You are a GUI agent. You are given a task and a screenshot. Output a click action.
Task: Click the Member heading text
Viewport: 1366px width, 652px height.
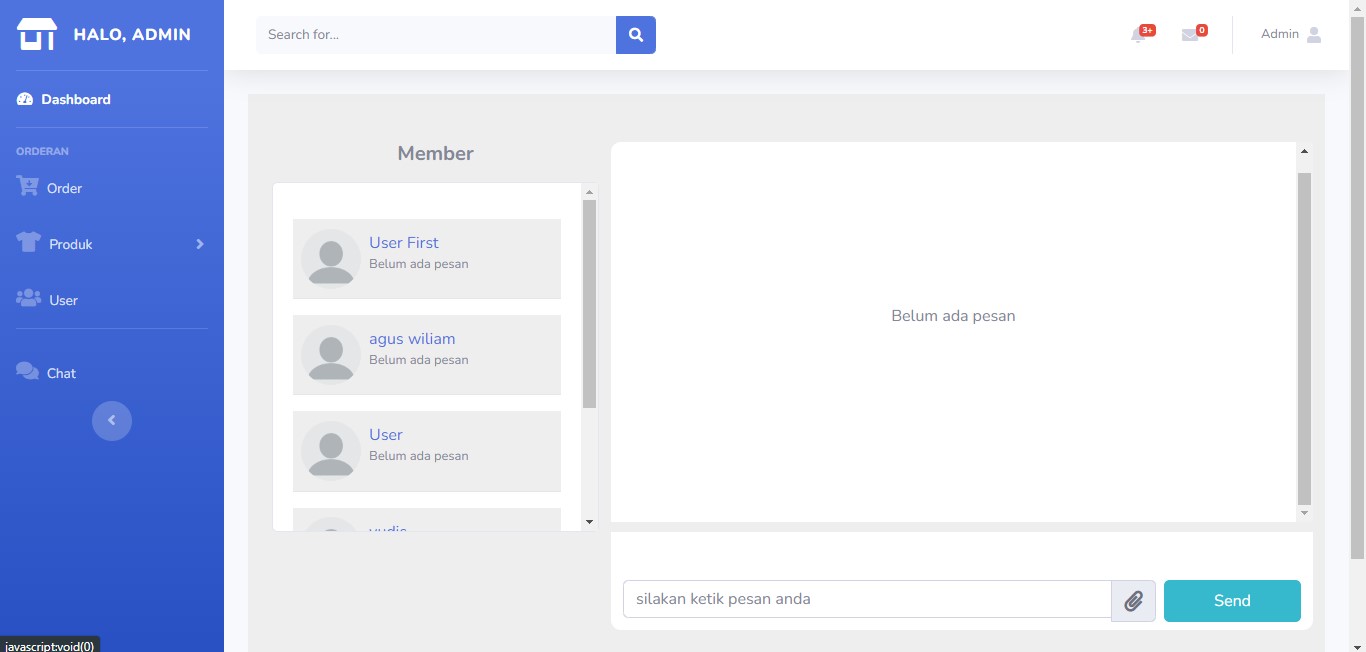tap(435, 153)
